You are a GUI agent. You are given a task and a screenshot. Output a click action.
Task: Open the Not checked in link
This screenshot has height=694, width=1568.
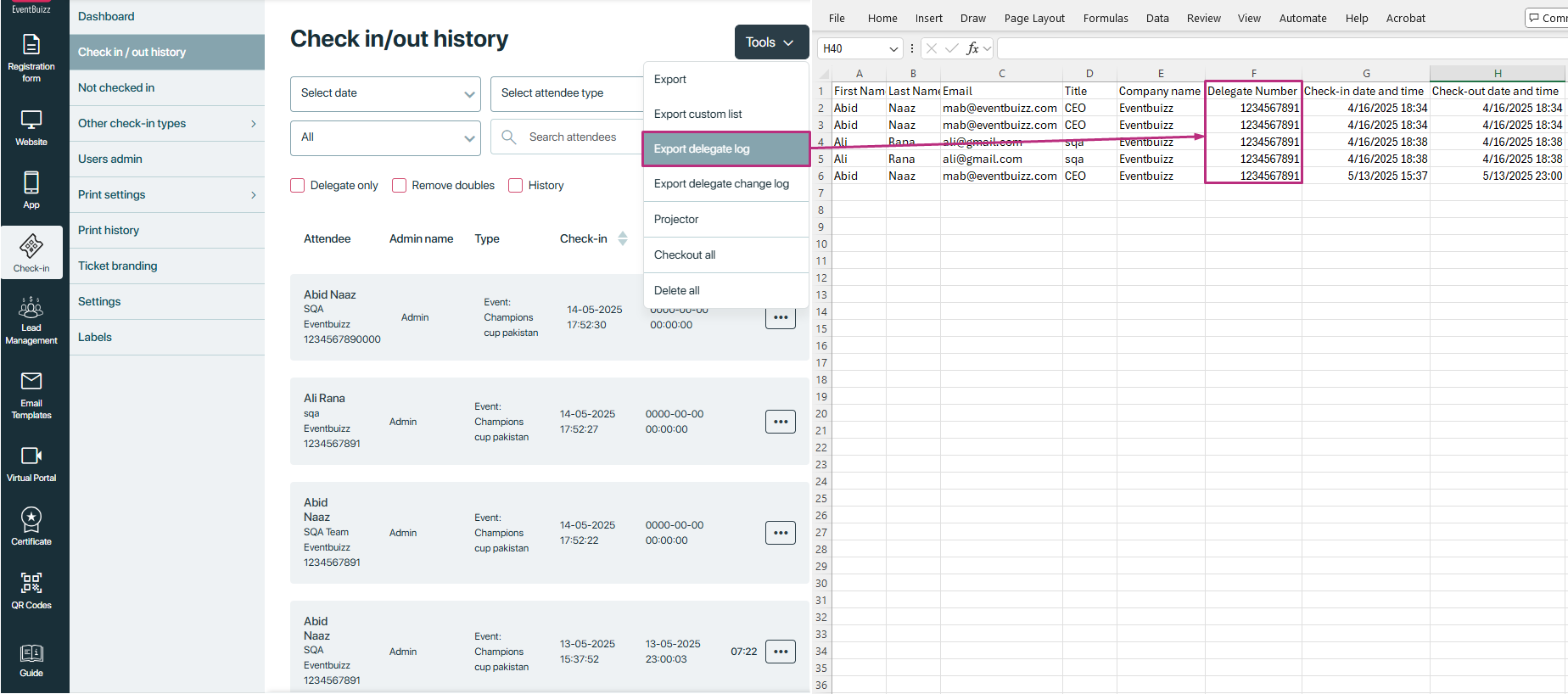click(x=116, y=88)
